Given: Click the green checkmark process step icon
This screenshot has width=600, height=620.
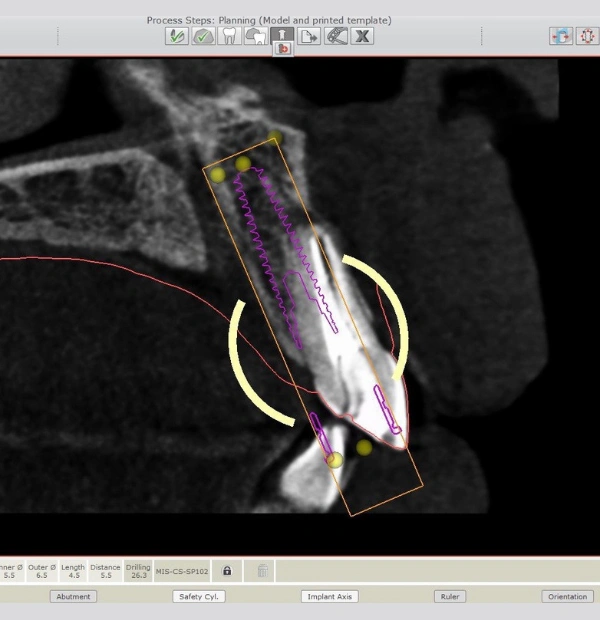Looking at the screenshot, I should [203, 35].
